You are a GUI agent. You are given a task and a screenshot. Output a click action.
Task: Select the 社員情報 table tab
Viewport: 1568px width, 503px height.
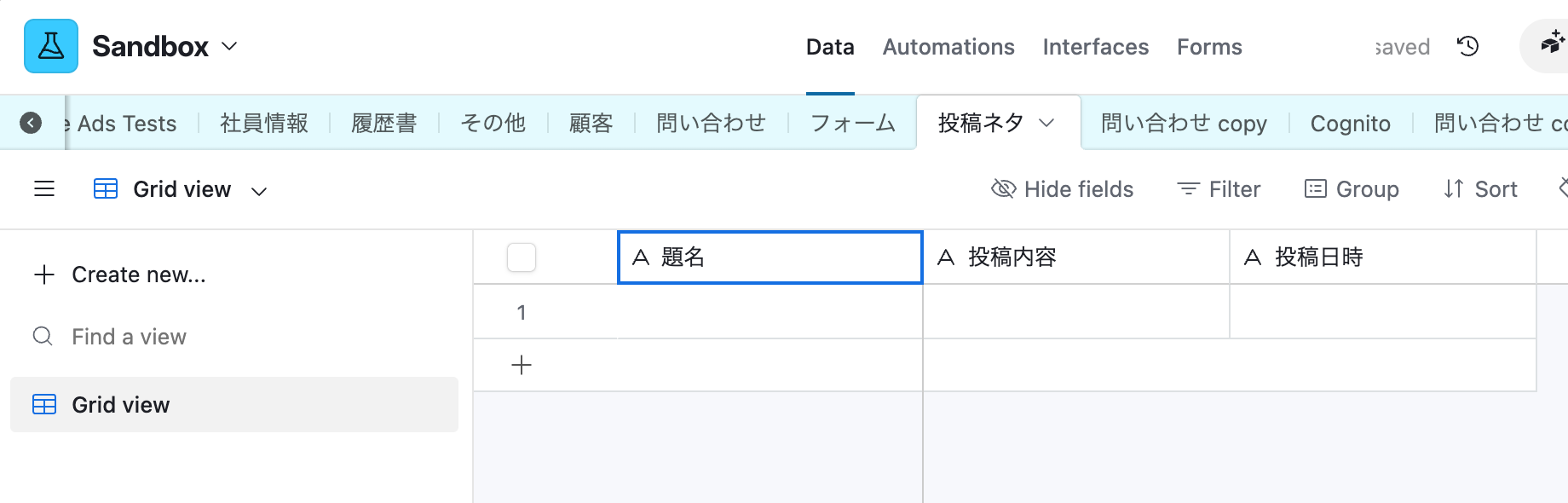pyautogui.click(x=264, y=124)
